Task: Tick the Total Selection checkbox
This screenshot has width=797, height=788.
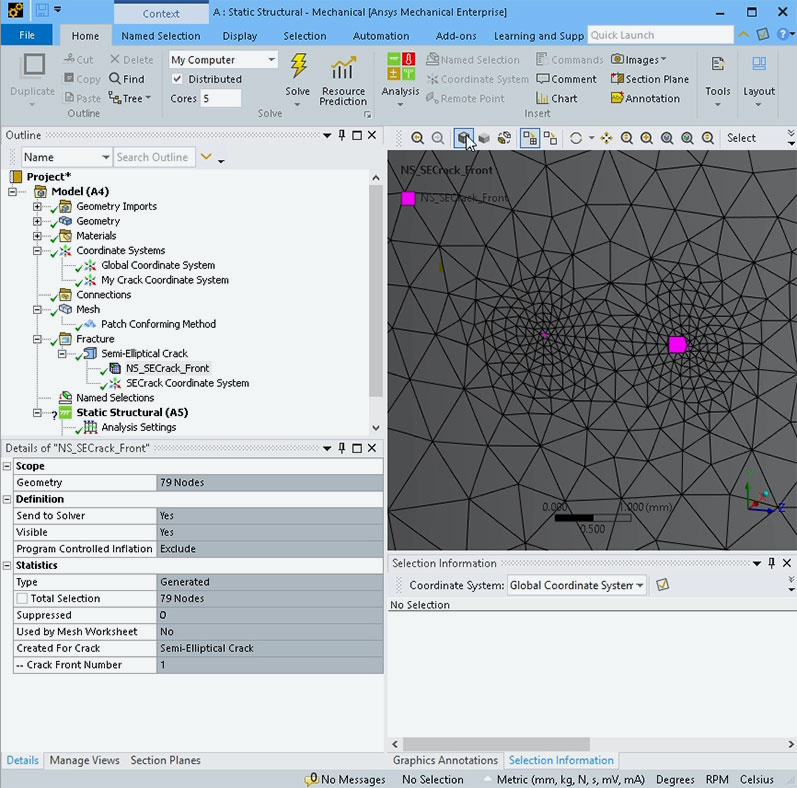Action: tap(22, 598)
